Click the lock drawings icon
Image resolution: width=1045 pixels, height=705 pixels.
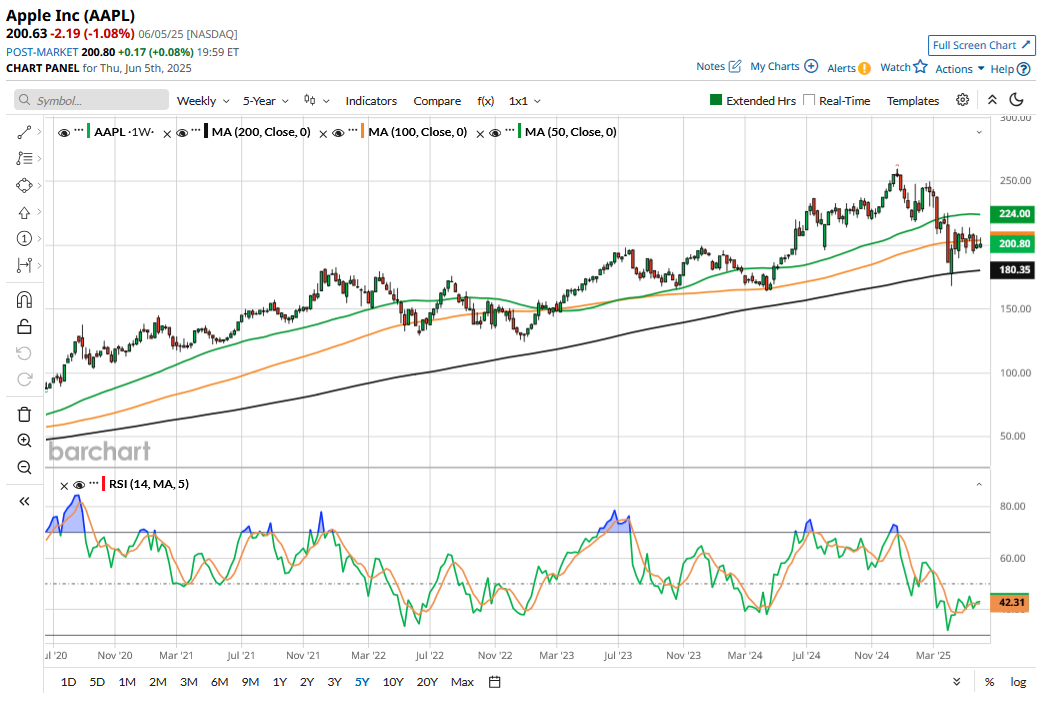click(x=25, y=326)
